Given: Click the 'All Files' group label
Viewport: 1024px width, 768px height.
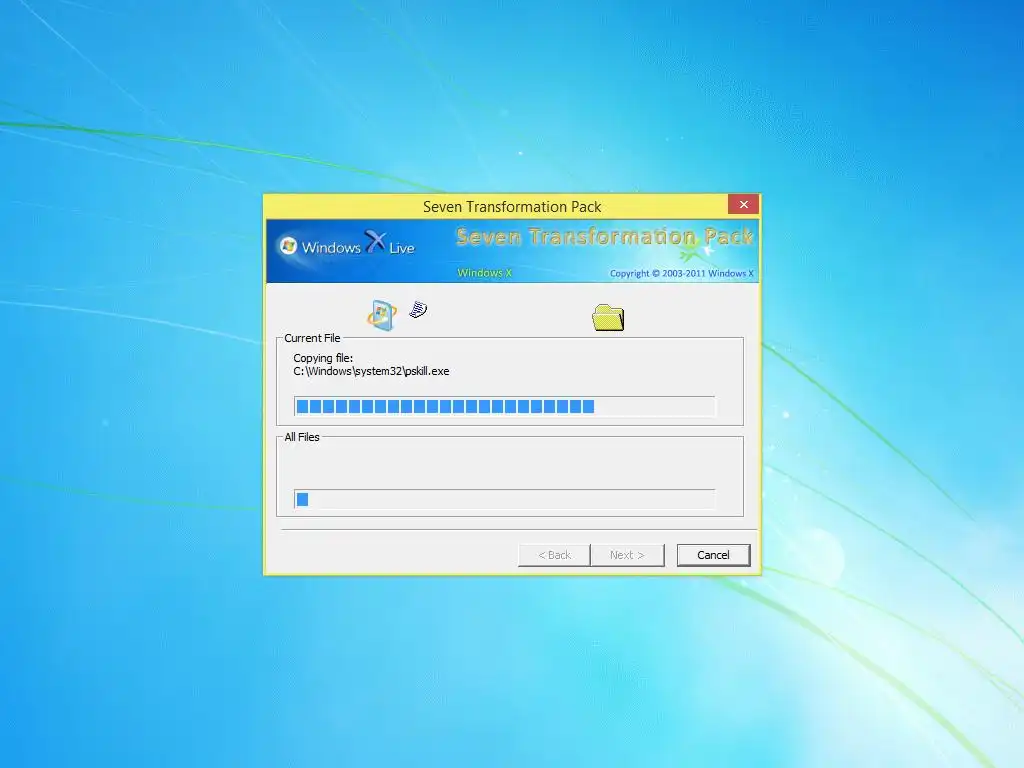Looking at the screenshot, I should pyautogui.click(x=302, y=437).
